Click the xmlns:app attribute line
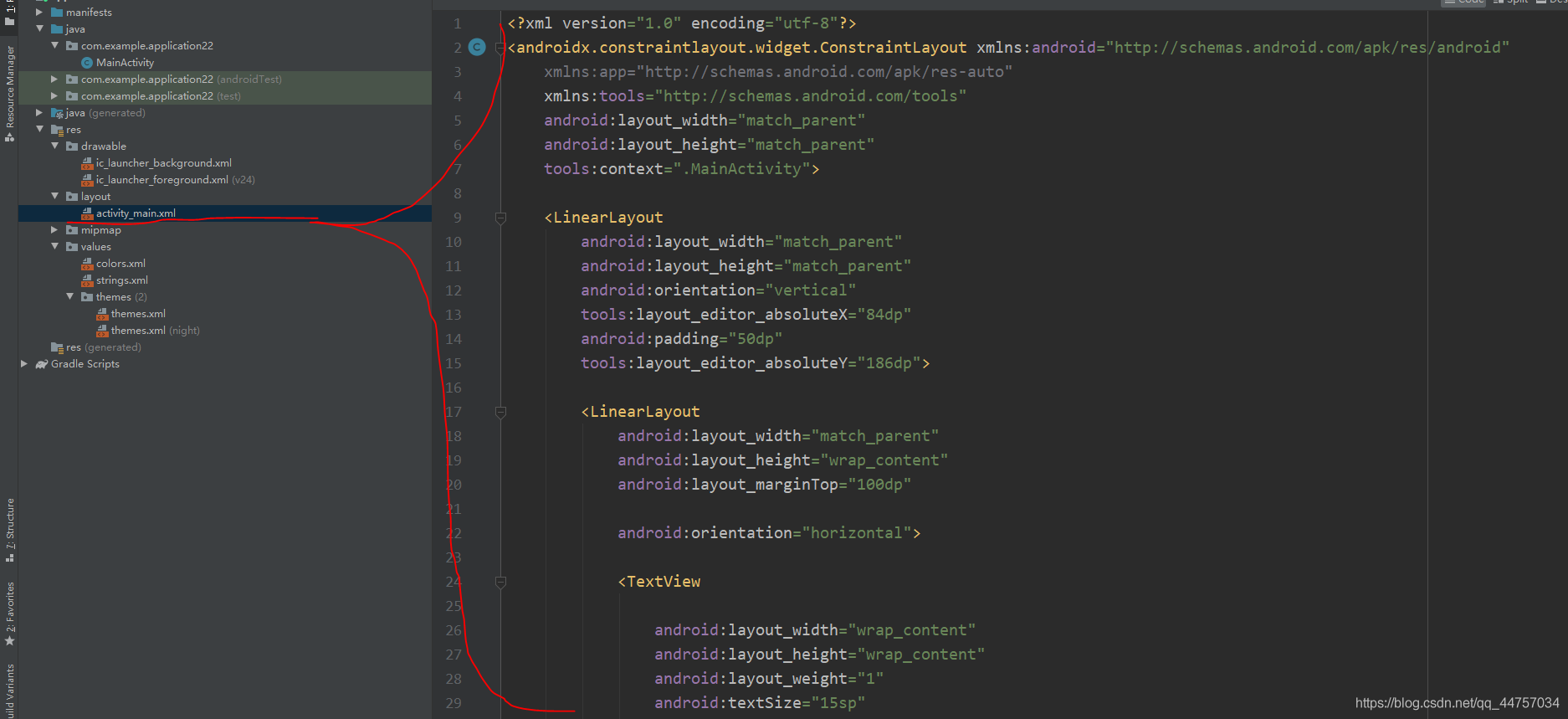 (778, 72)
